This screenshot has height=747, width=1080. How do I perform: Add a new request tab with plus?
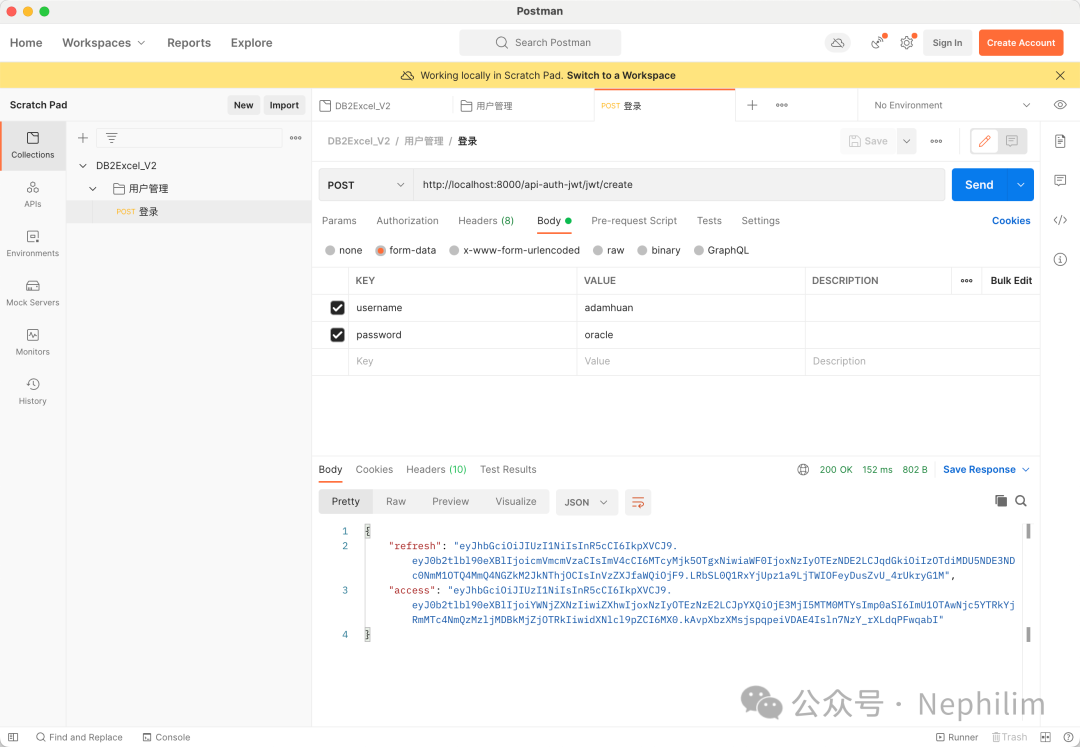[x=752, y=105]
